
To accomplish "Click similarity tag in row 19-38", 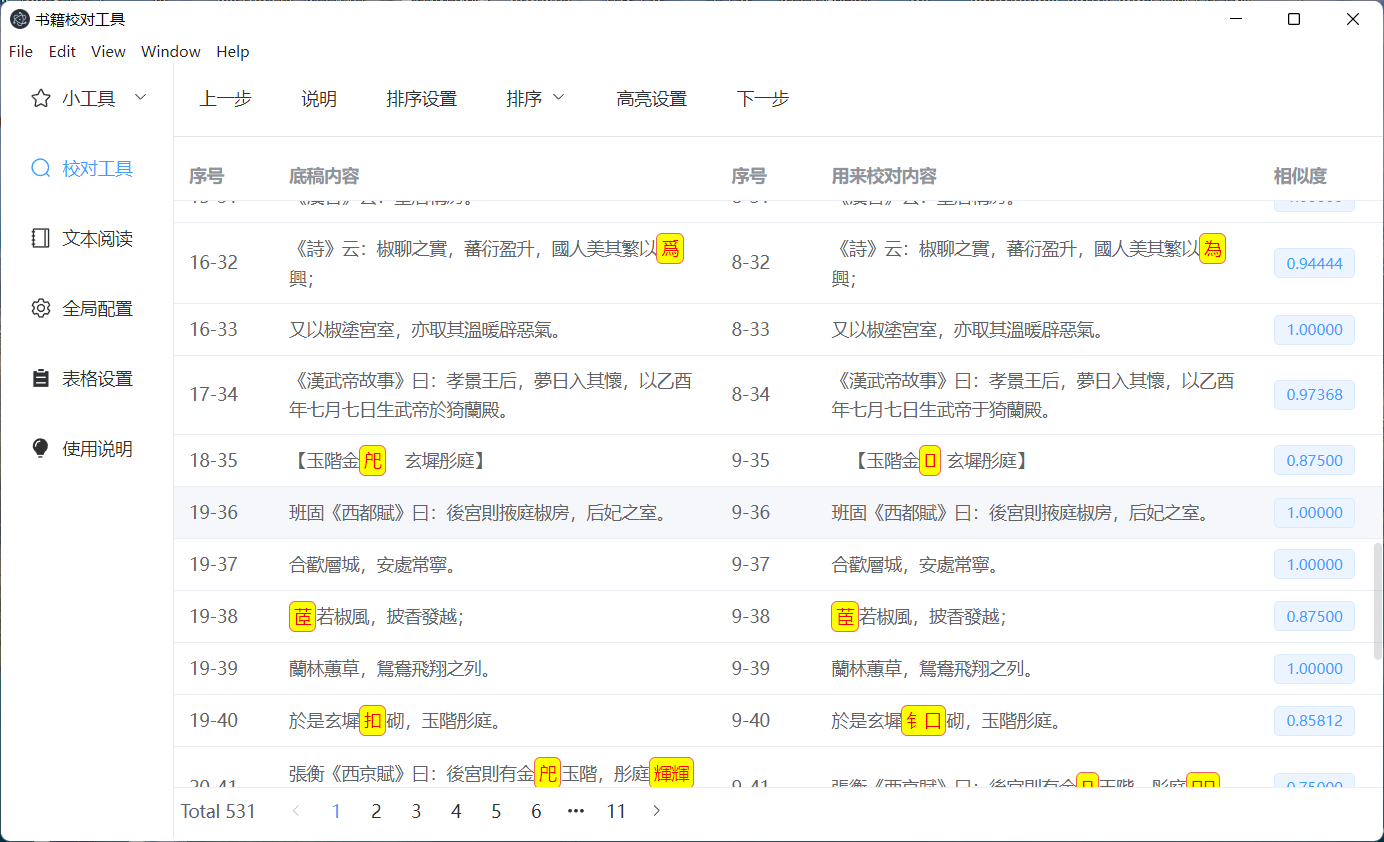I will (1314, 616).
